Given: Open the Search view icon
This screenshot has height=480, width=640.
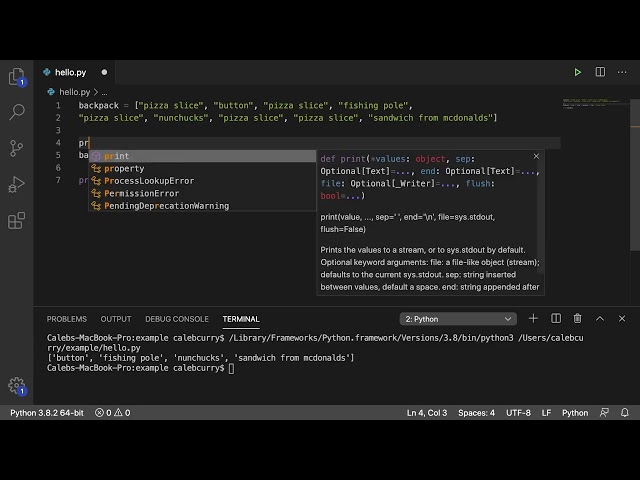Looking at the screenshot, I should tap(17, 112).
